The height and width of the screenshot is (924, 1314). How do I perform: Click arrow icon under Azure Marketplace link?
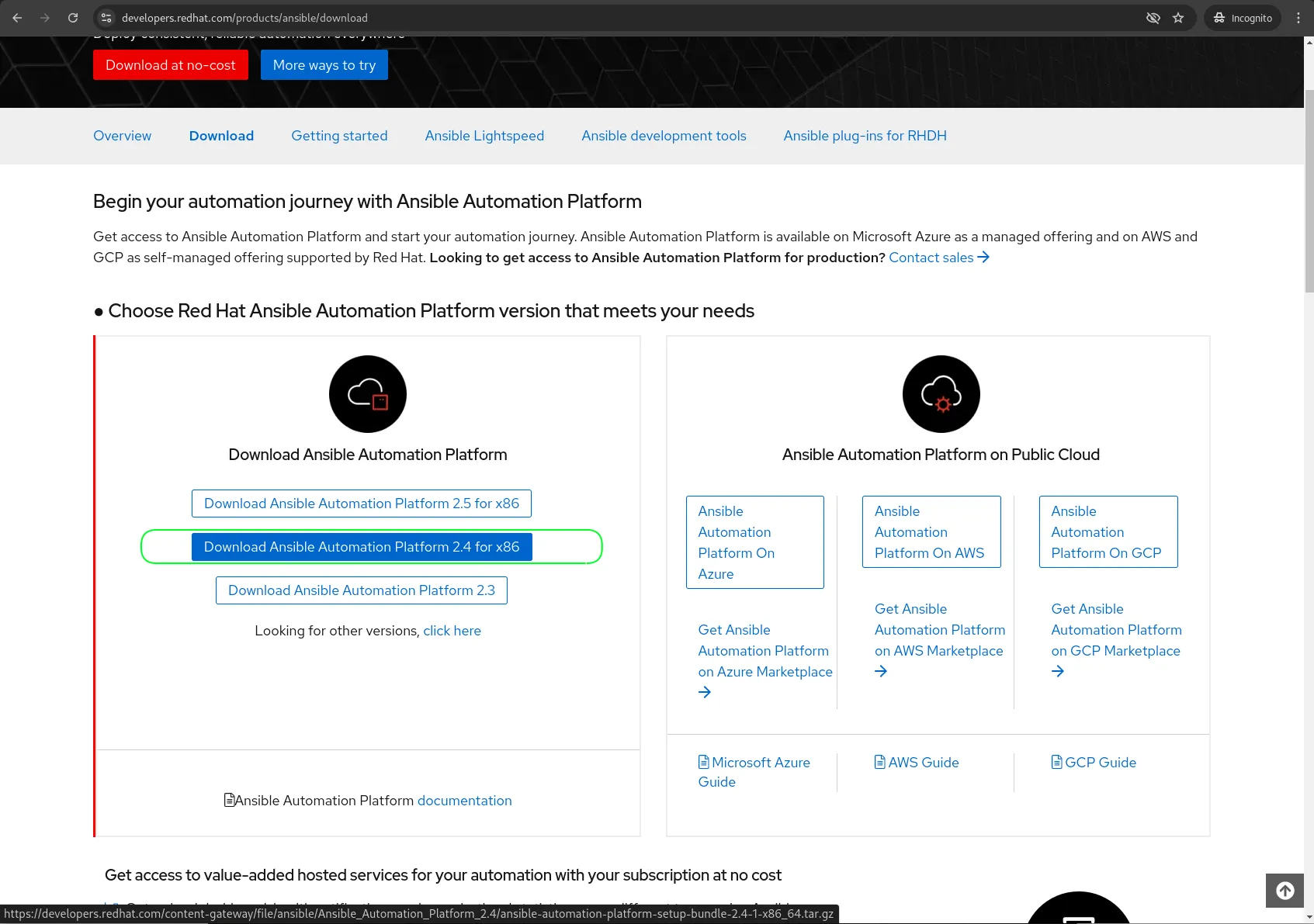(705, 692)
